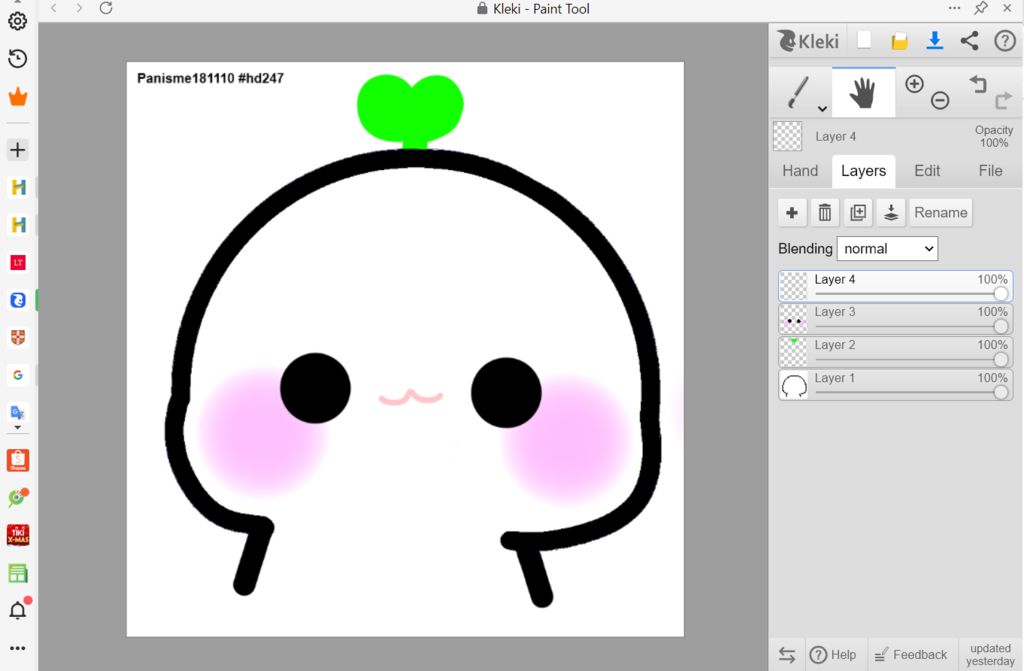Click the Layer 1 outline thumbnail
Screen dimensions: 1024x671
(x=794, y=385)
